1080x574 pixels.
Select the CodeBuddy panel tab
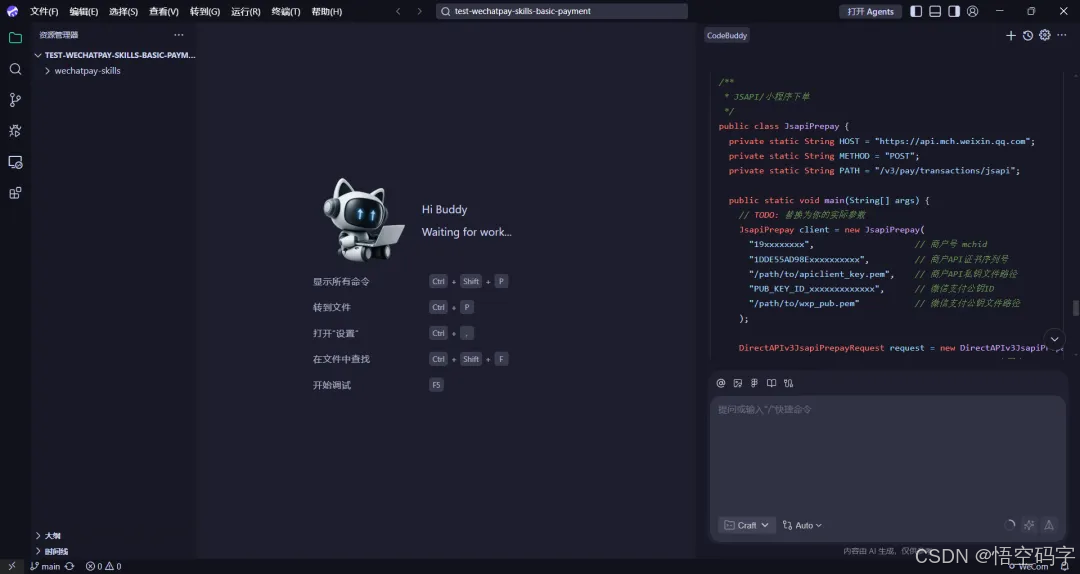click(x=727, y=35)
